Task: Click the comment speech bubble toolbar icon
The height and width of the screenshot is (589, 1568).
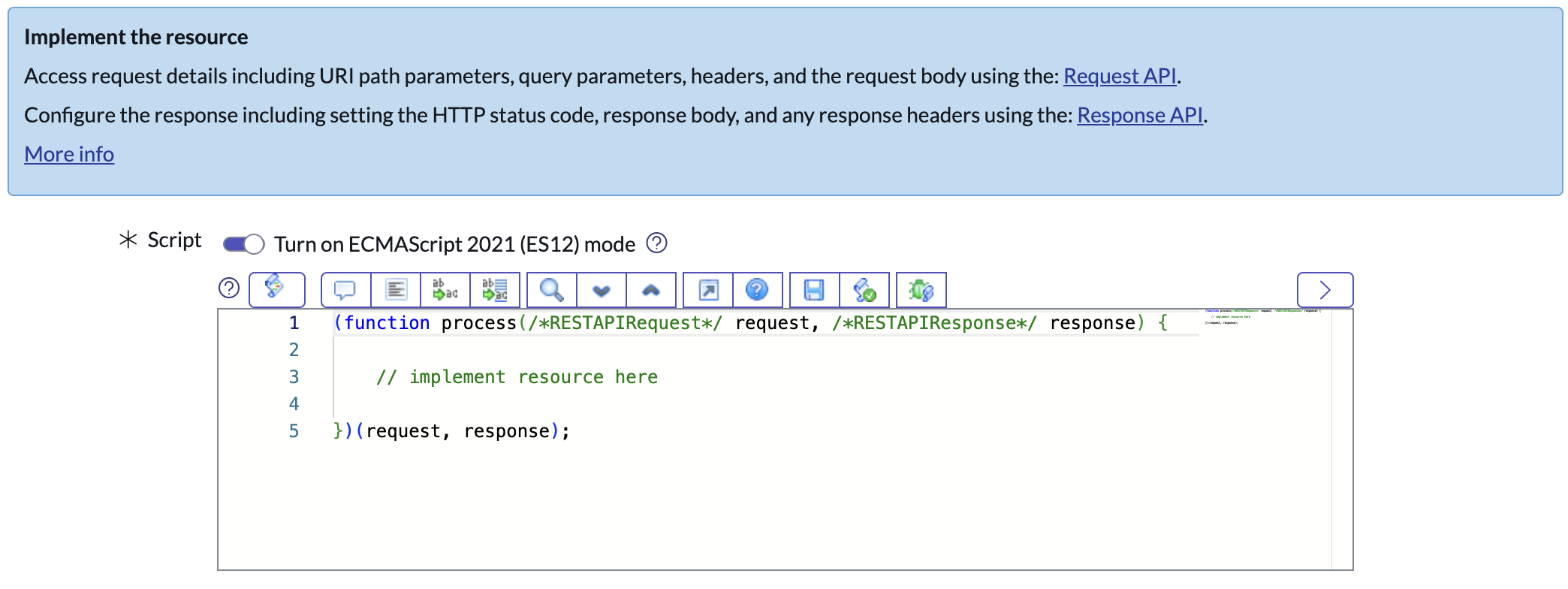Action: coord(345,290)
